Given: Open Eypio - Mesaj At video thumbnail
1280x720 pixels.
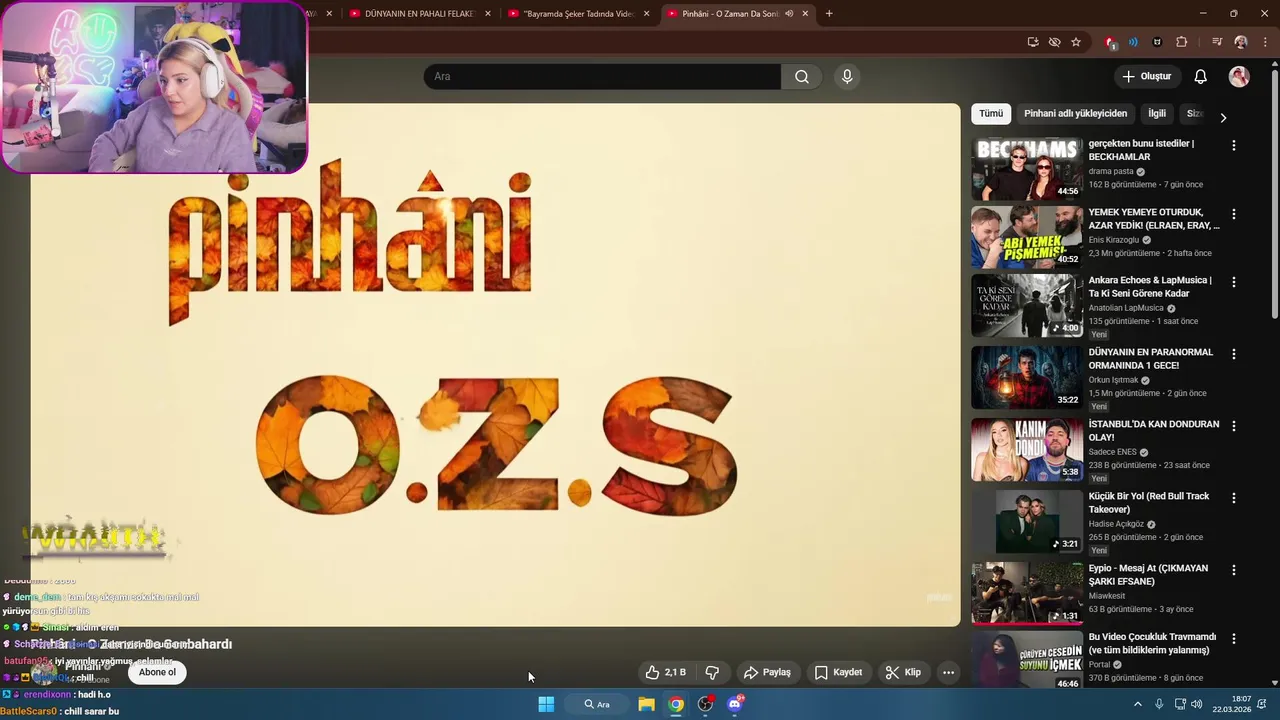Looking at the screenshot, I should pos(1027,593).
